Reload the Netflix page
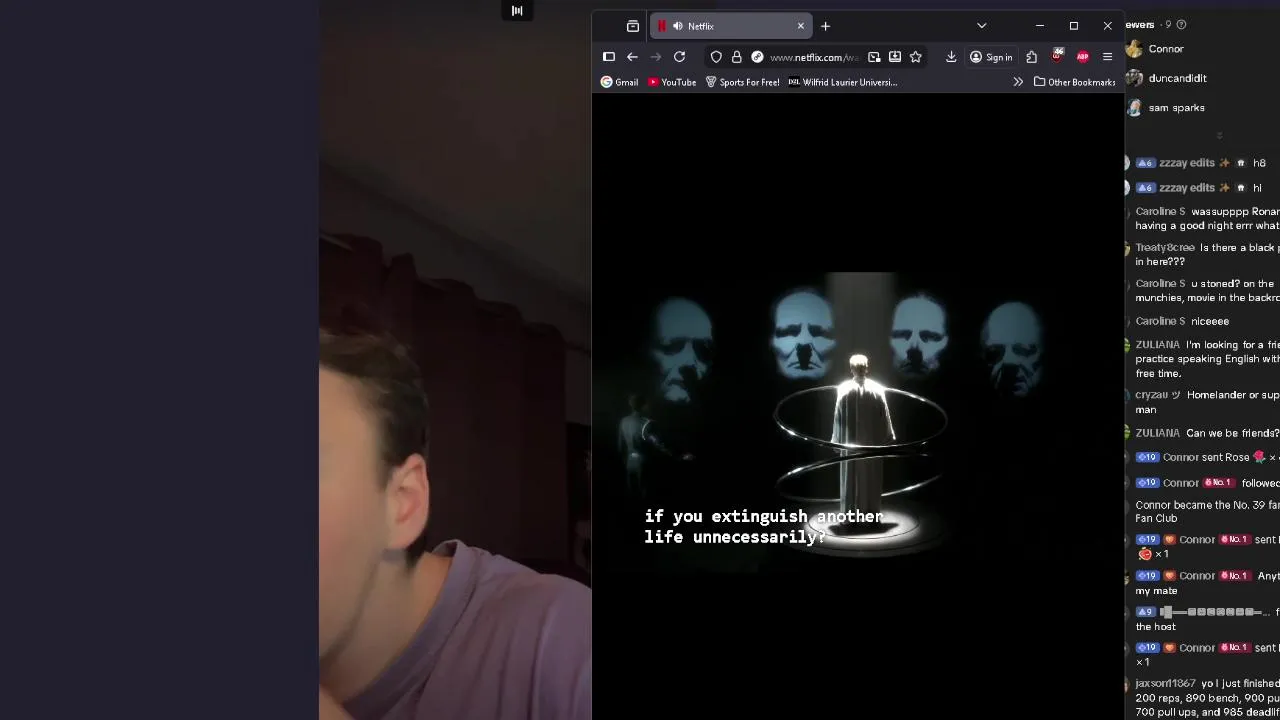The image size is (1280, 720). [x=679, y=57]
